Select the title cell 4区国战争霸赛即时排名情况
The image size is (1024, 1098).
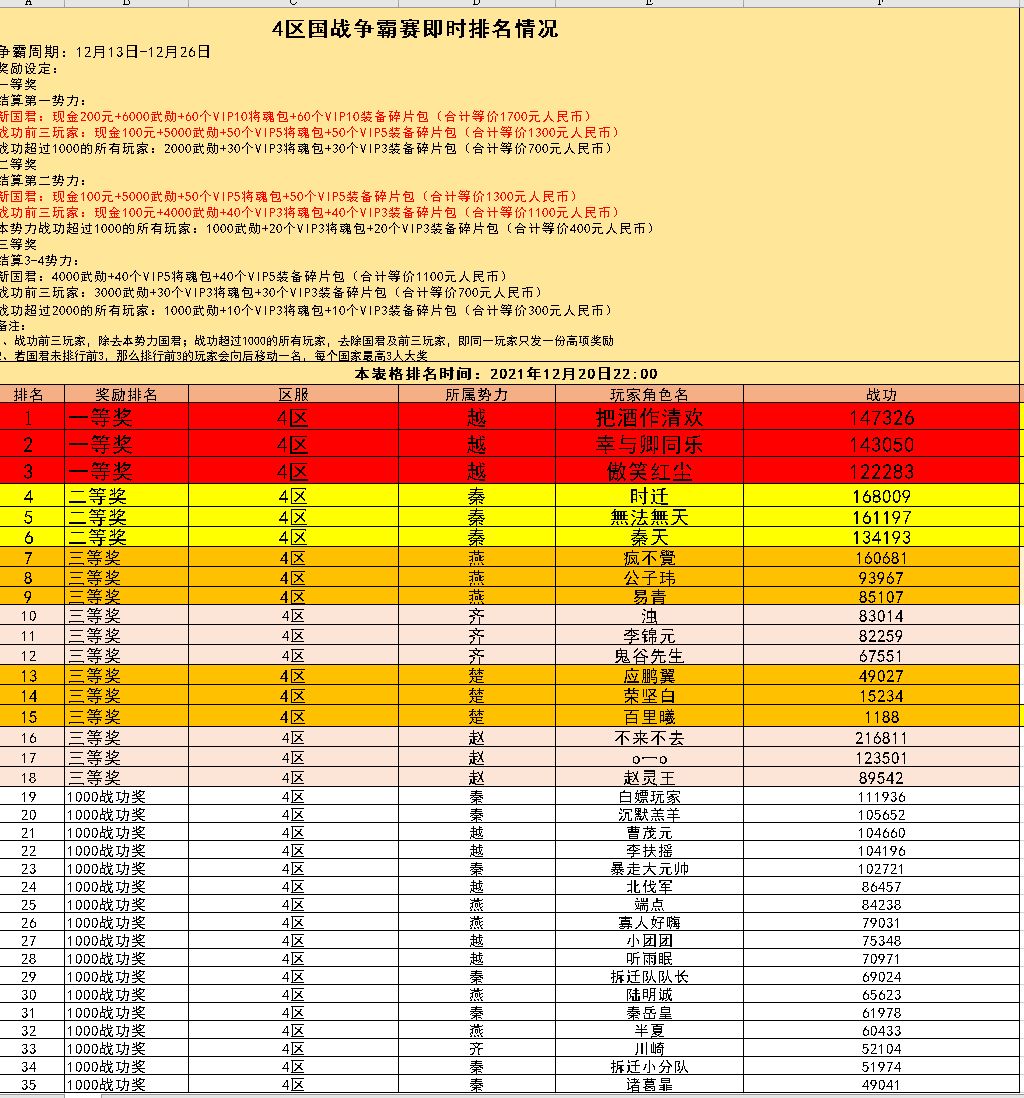click(x=415, y=29)
